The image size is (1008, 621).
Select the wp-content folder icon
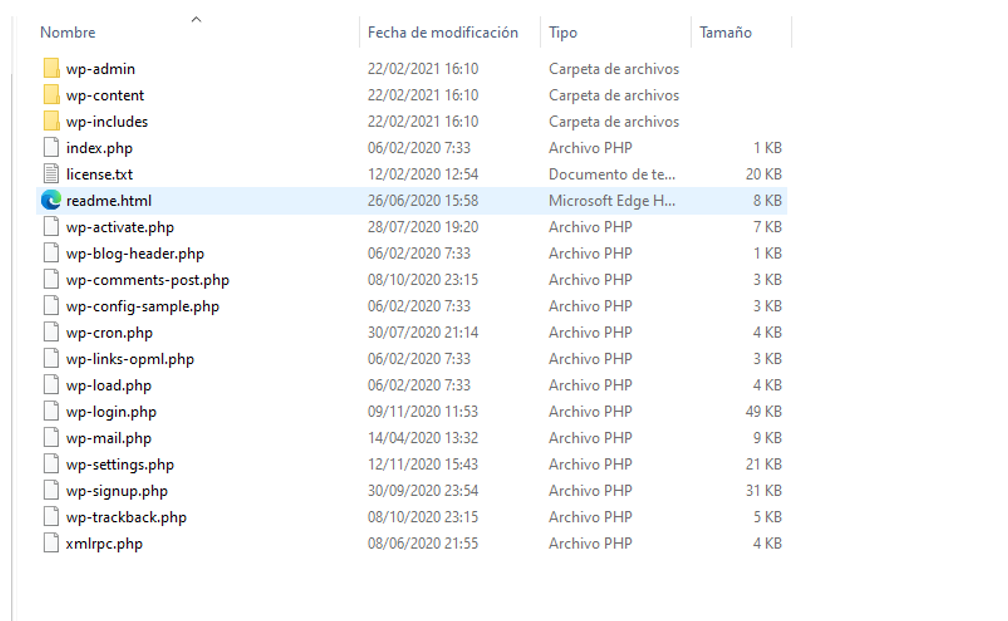[51, 95]
